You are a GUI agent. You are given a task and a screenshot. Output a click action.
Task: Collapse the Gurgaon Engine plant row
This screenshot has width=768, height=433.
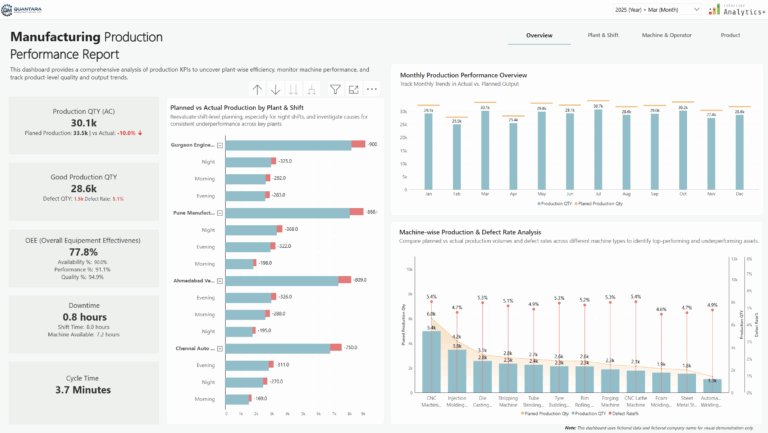coord(220,145)
